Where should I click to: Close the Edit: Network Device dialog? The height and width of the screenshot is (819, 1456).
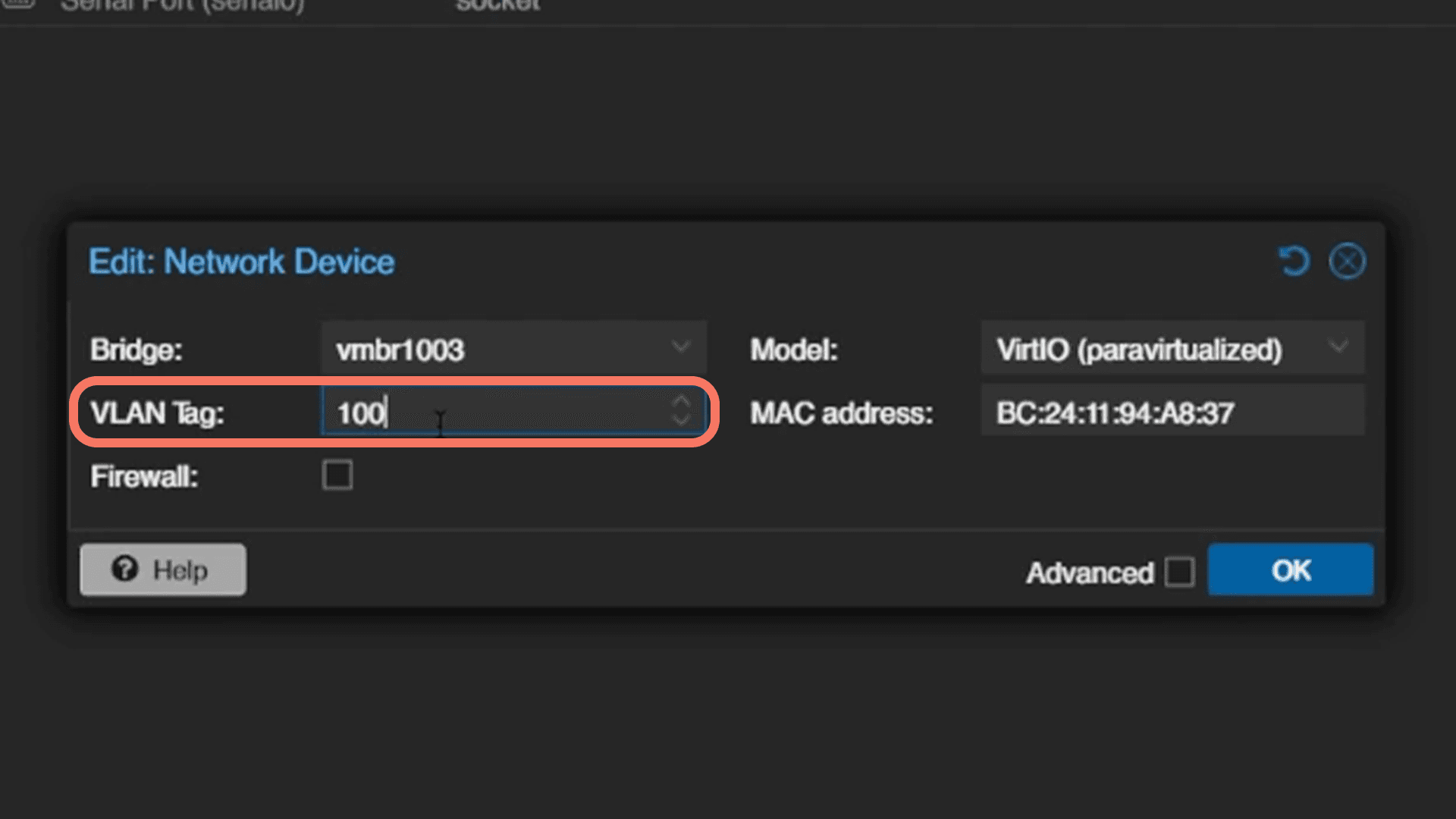coord(1348,262)
